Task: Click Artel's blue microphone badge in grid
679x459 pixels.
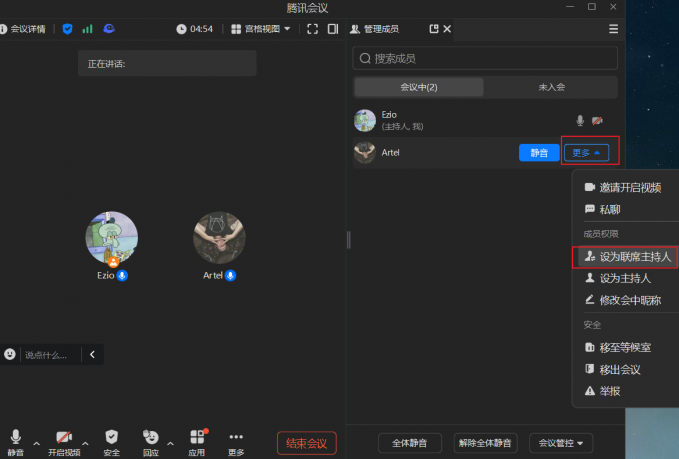Action: point(231,275)
